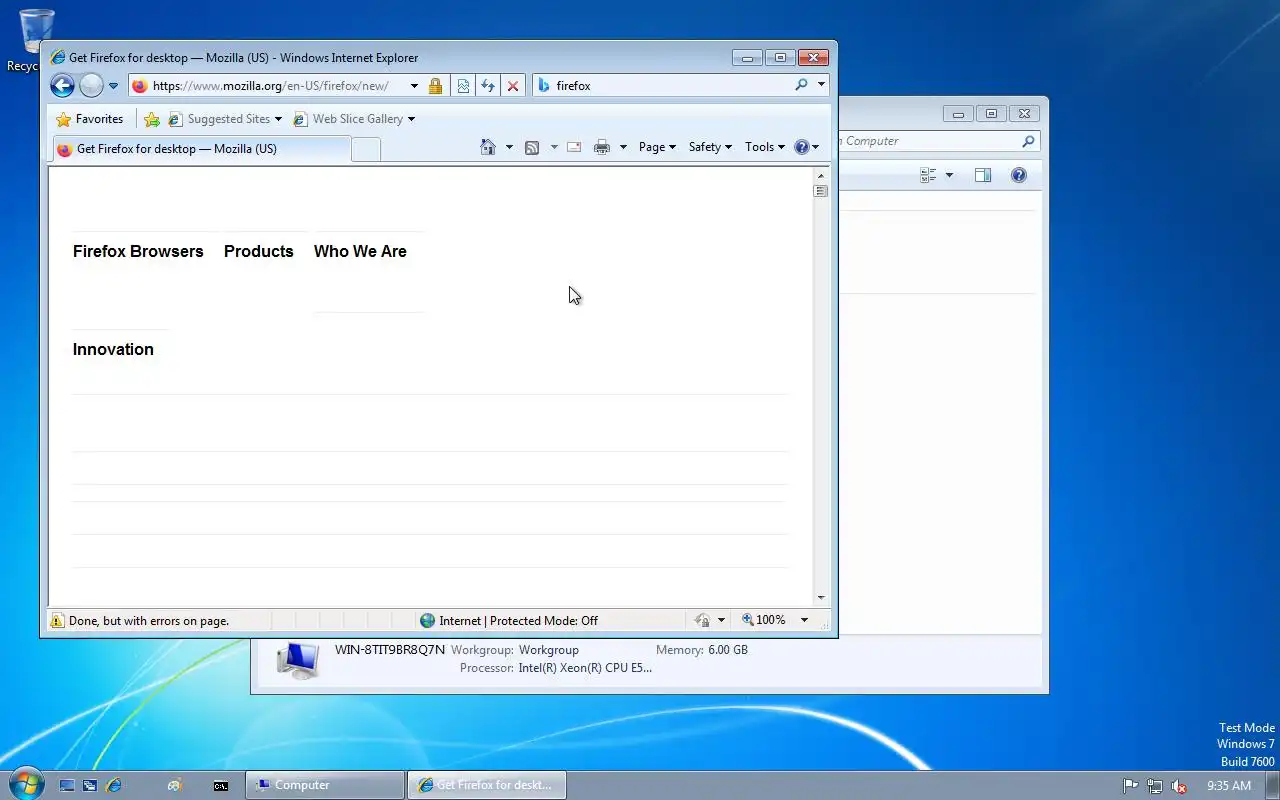The height and width of the screenshot is (800, 1280).
Task: Click the Refresh page icon
Action: tap(488, 86)
